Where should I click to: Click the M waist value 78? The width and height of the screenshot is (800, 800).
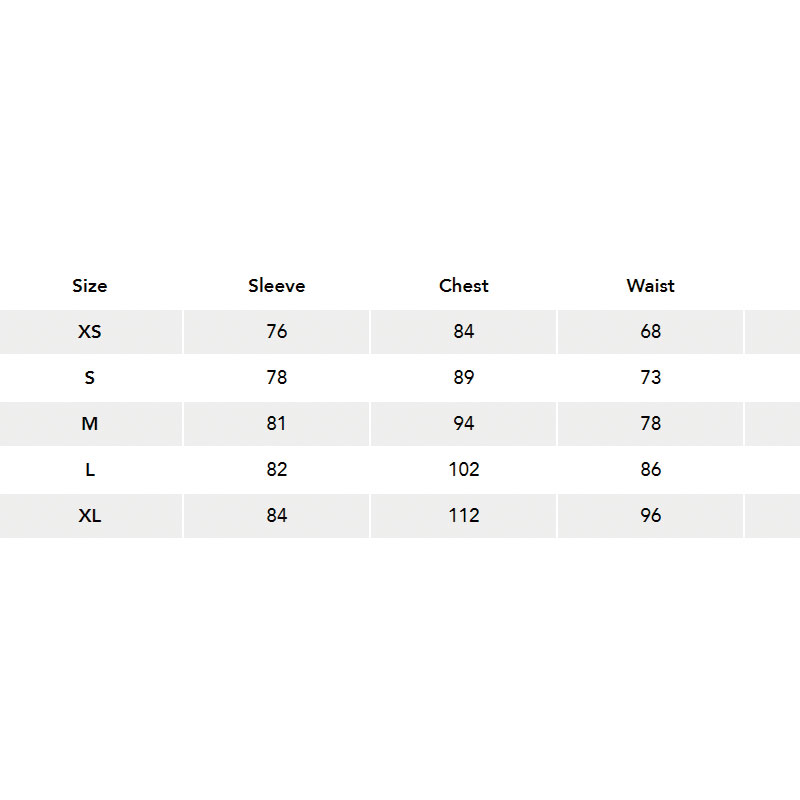click(x=651, y=423)
